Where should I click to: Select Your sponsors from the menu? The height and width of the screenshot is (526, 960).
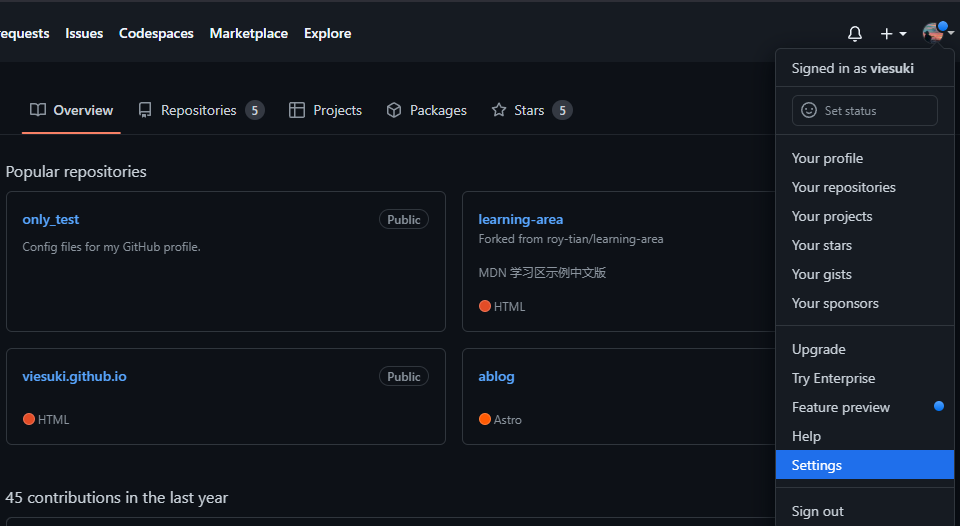[x=864, y=303]
